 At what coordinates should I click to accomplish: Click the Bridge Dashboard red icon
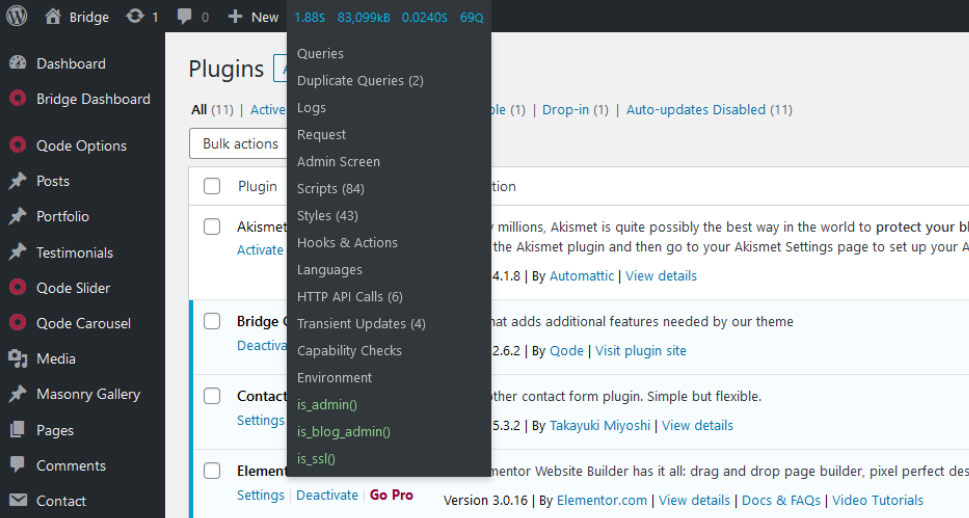(18, 98)
